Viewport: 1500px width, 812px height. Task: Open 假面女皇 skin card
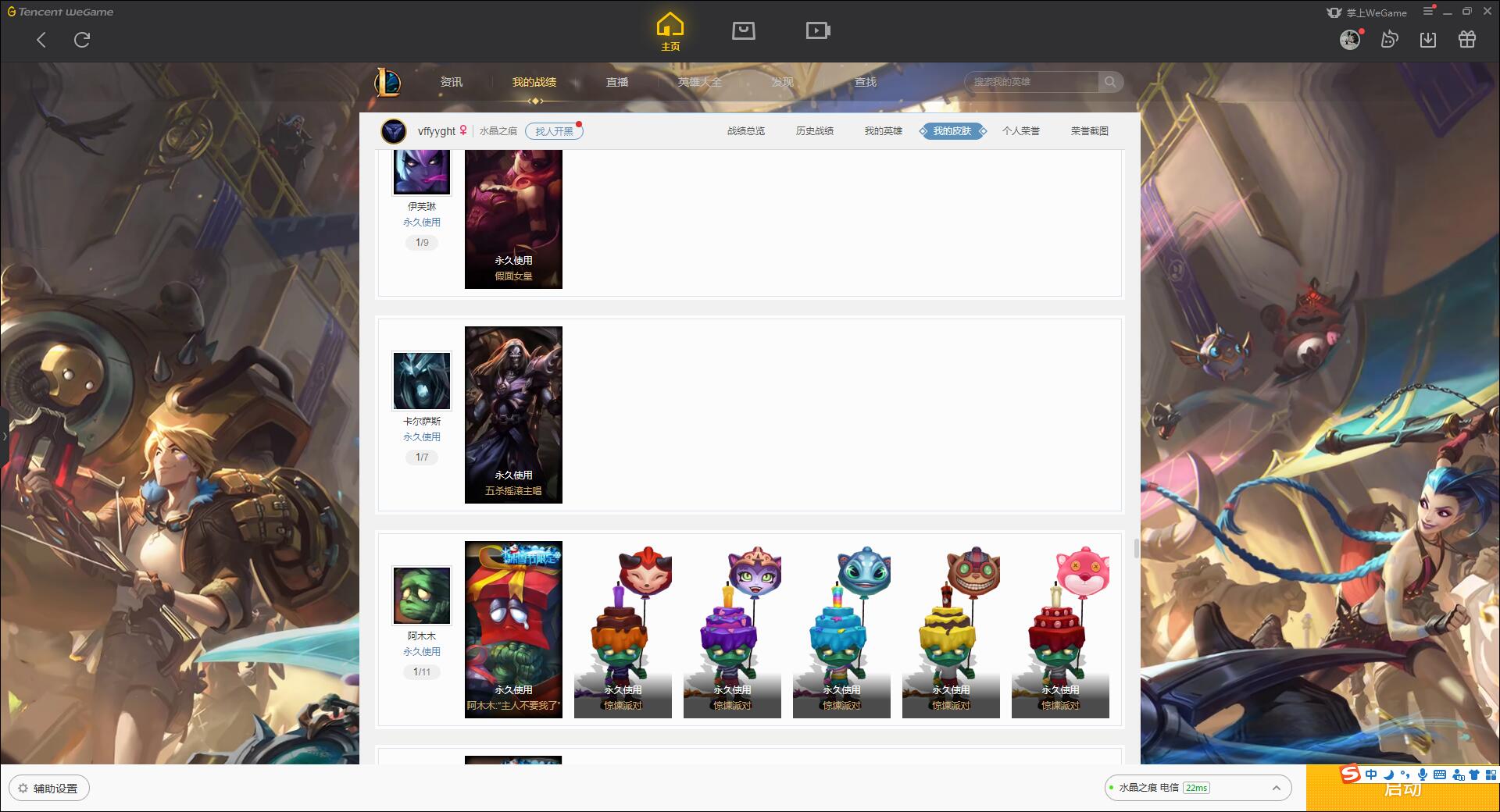(x=513, y=219)
